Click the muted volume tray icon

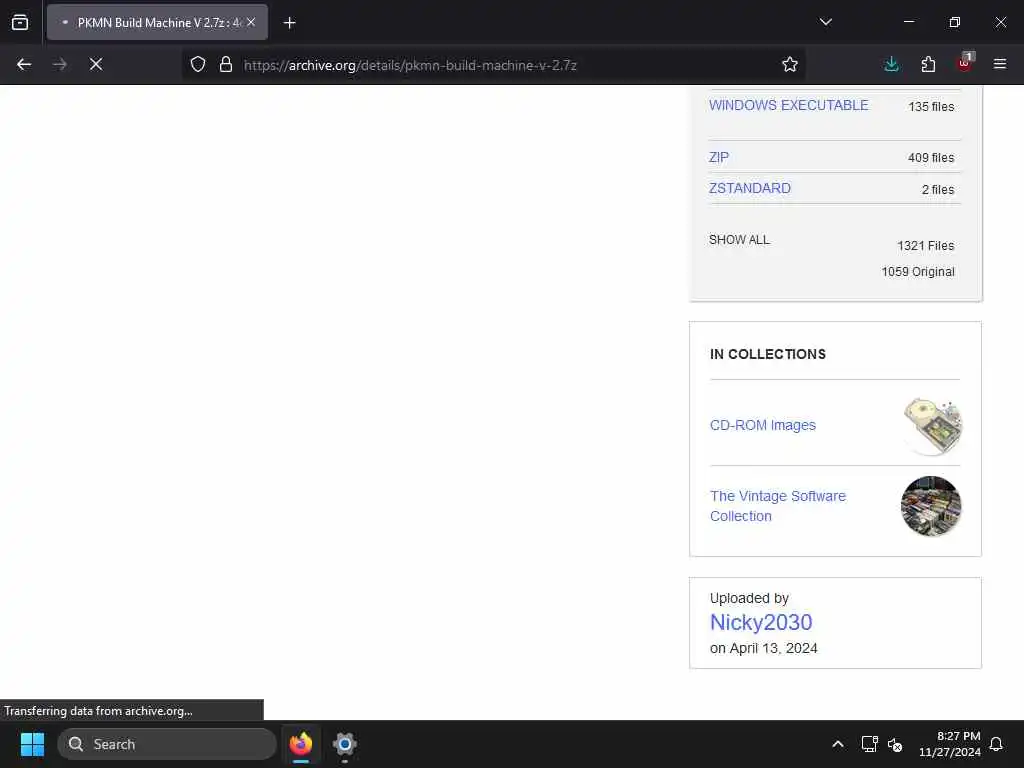click(x=895, y=744)
